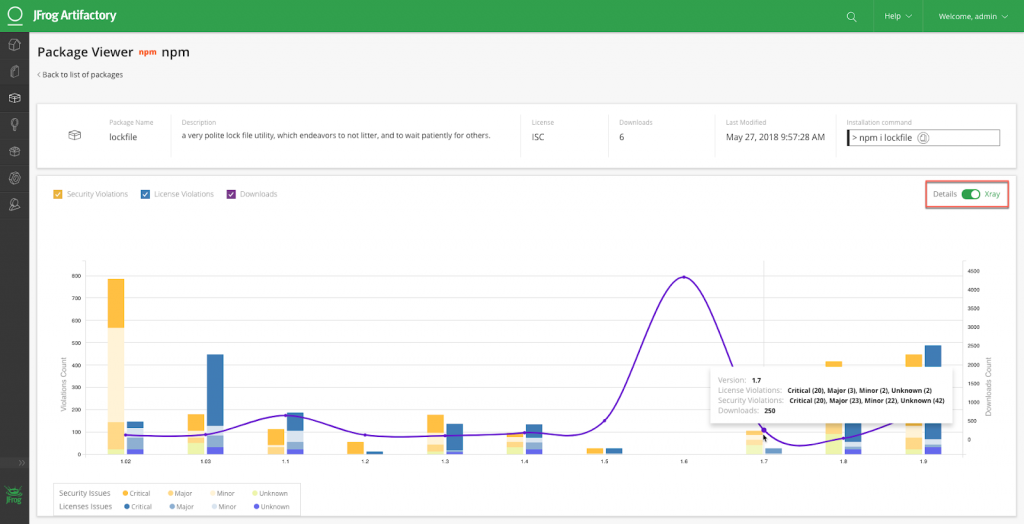Select the Packages box icon in sidebar
This screenshot has height=524, width=1024.
click(14, 98)
